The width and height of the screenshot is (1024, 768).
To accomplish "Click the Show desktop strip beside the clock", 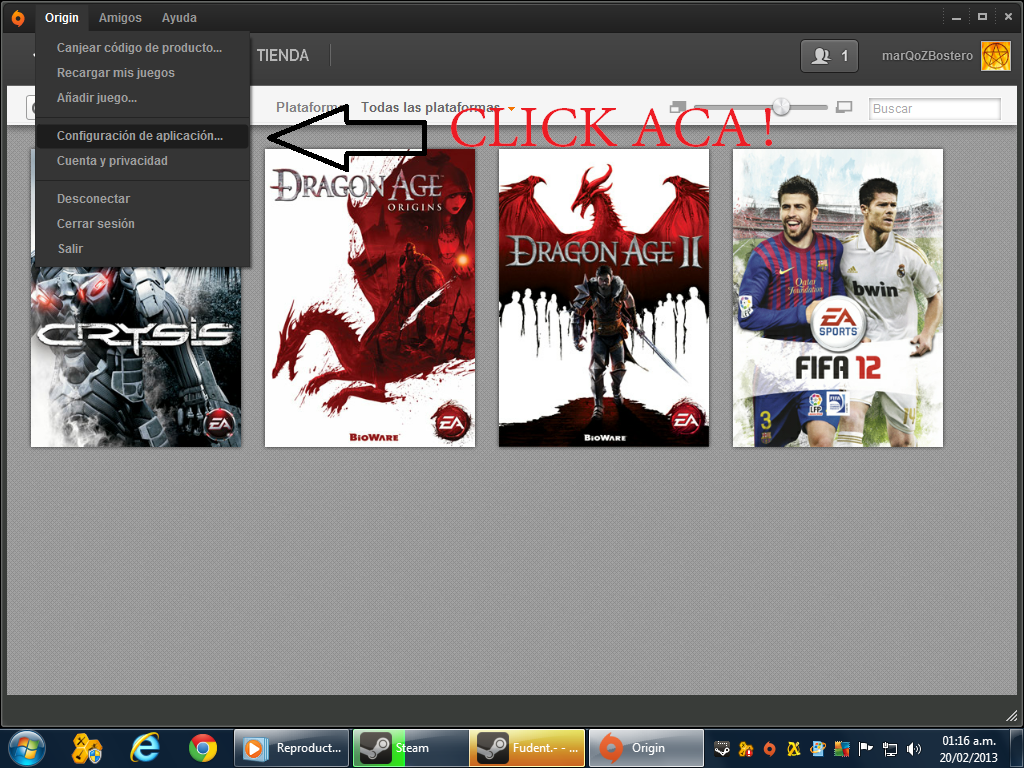I will tap(1018, 748).
